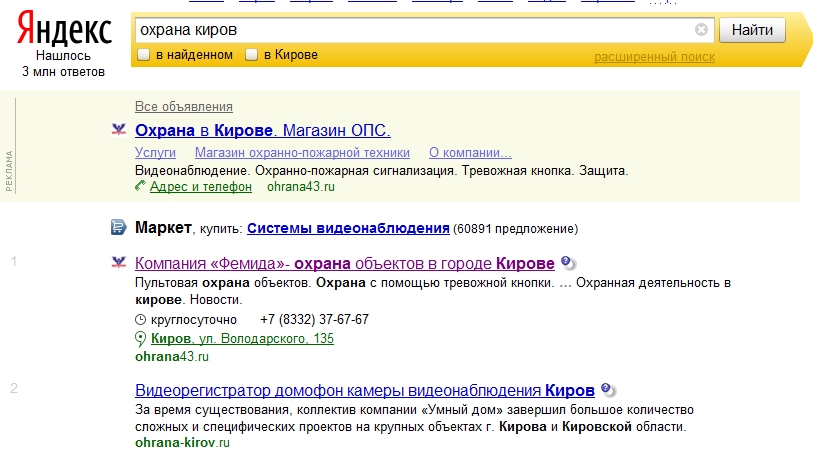Click the clock icon beside круглосуточно

tap(141, 319)
